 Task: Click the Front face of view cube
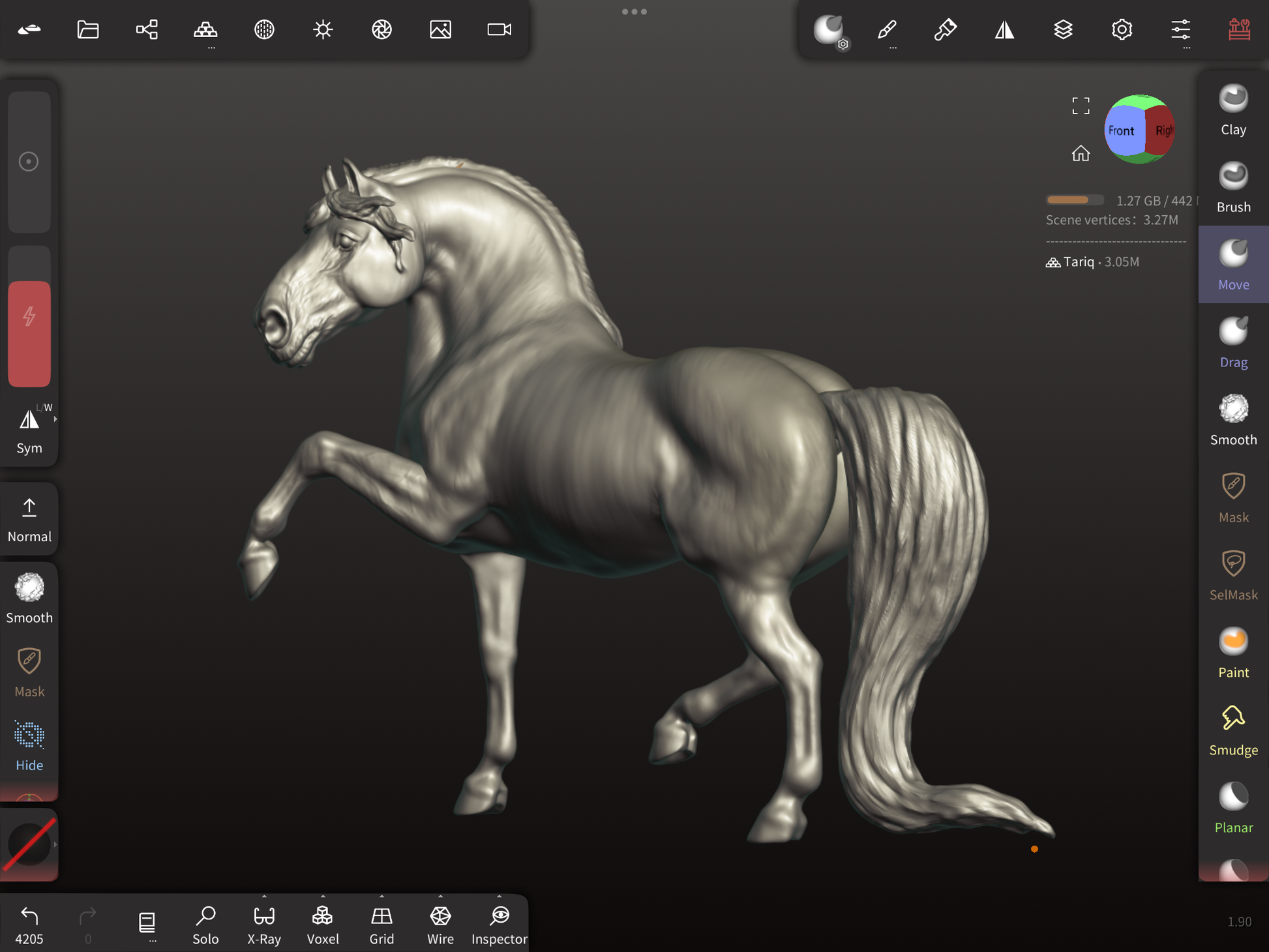[1122, 130]
